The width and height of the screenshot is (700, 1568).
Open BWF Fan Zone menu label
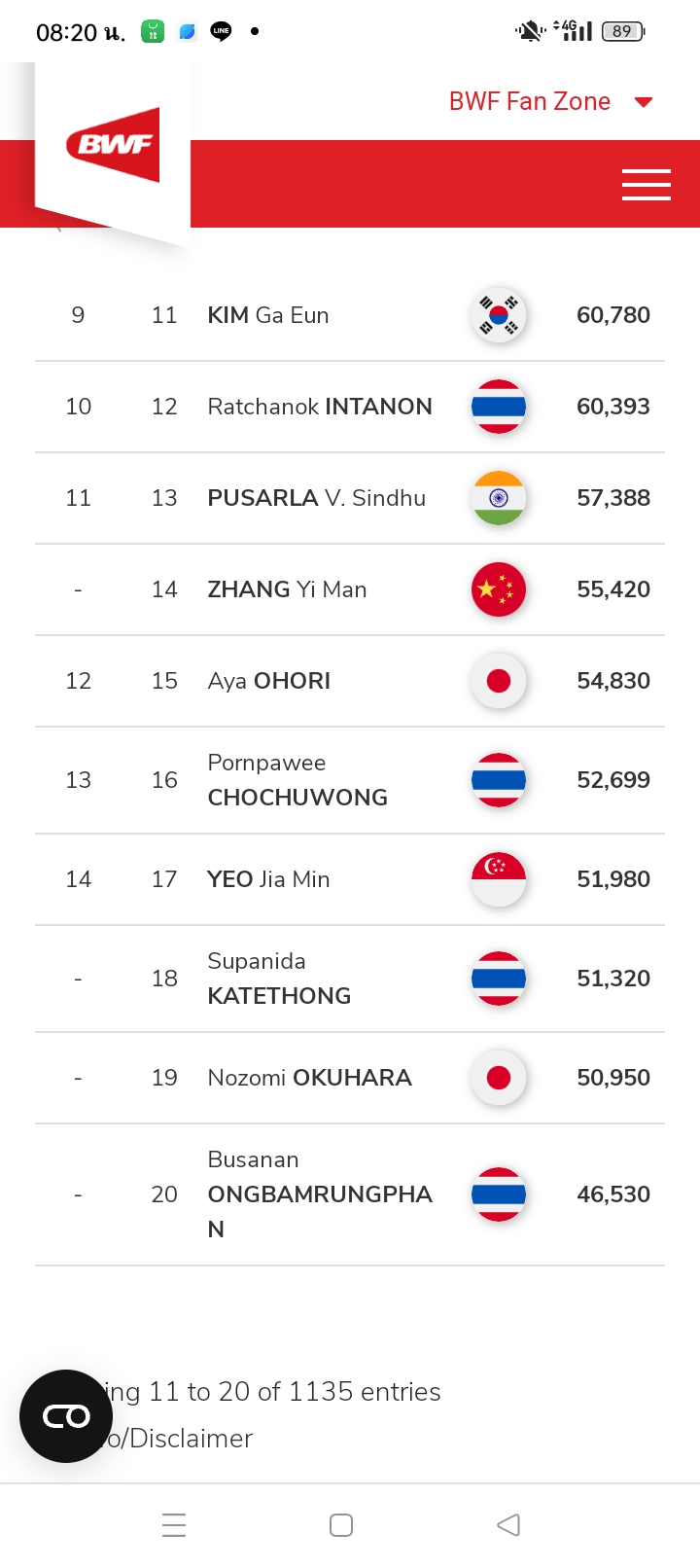530,101
